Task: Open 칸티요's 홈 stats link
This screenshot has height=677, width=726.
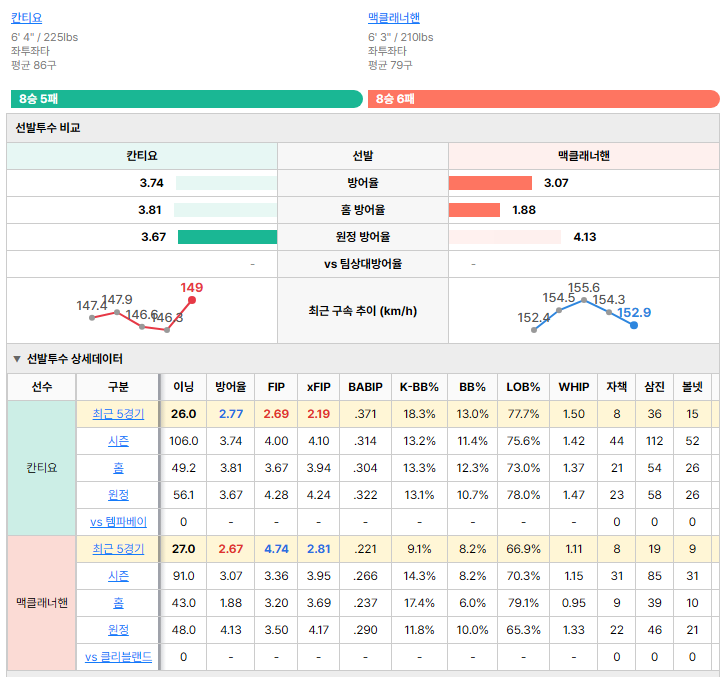Action: 118,468
